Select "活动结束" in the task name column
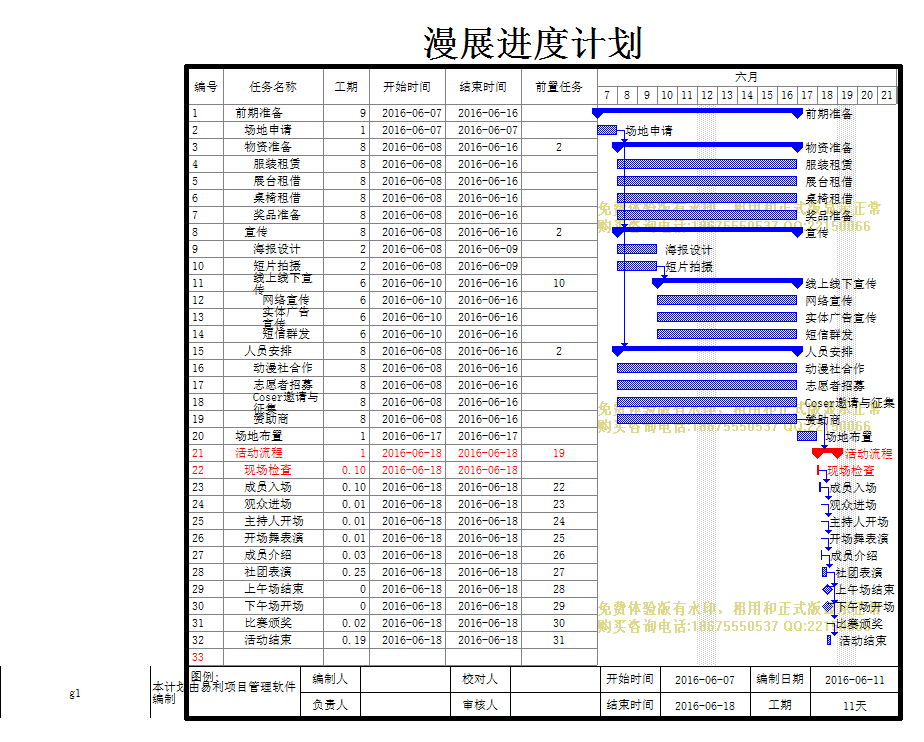924x742 pixels. (268, 640)
